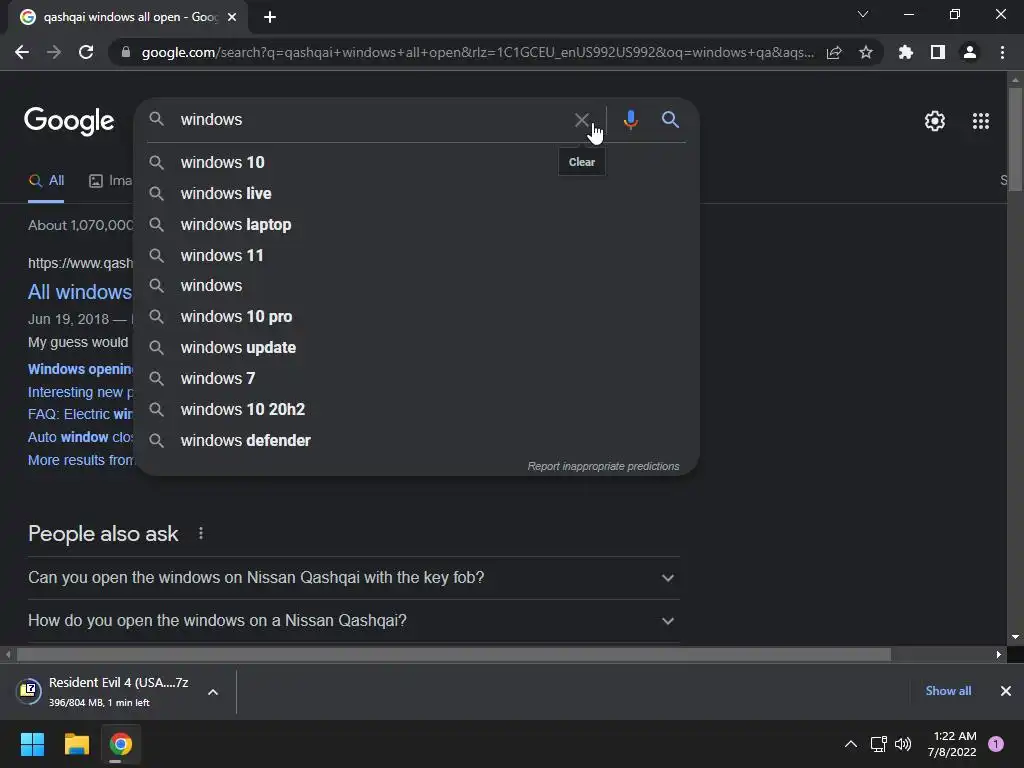Select suggestion windows defender

click(416, 440)
